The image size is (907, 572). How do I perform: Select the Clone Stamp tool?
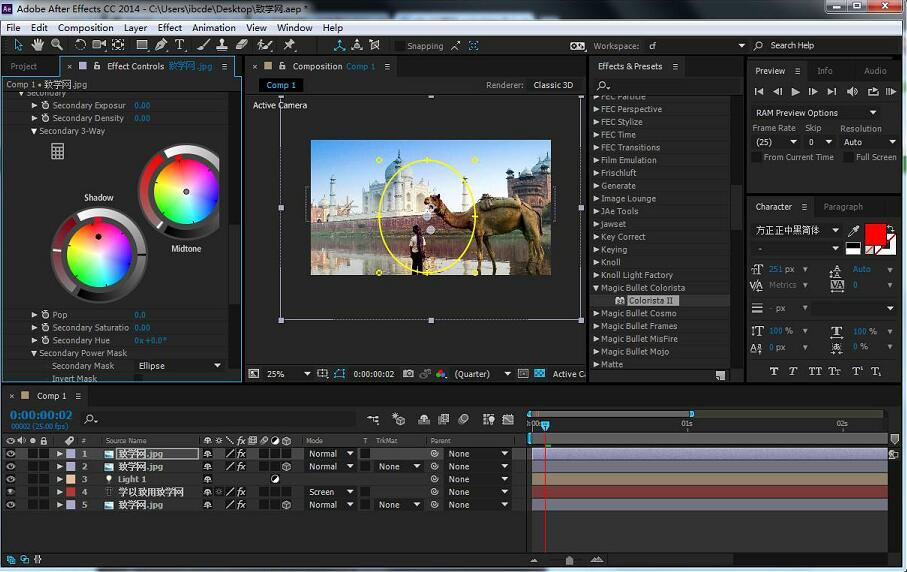click(x=221, y=45)
